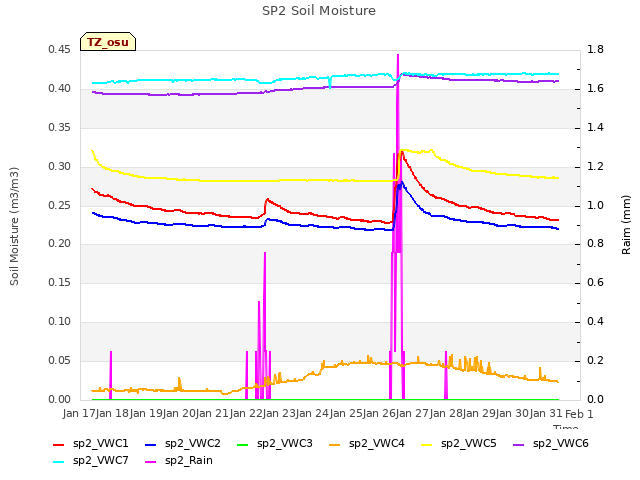Click the cyan sp2_VWC7 legend swatch
640x480 pixels.
(x=59, y=462)
